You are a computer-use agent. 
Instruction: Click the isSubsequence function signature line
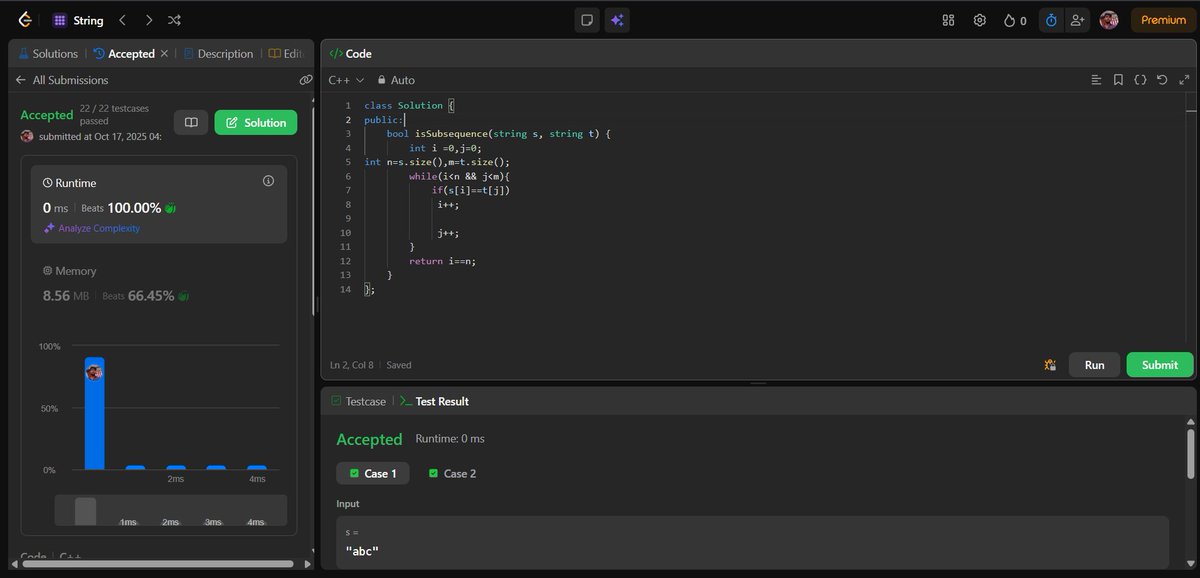coord(498,133)
